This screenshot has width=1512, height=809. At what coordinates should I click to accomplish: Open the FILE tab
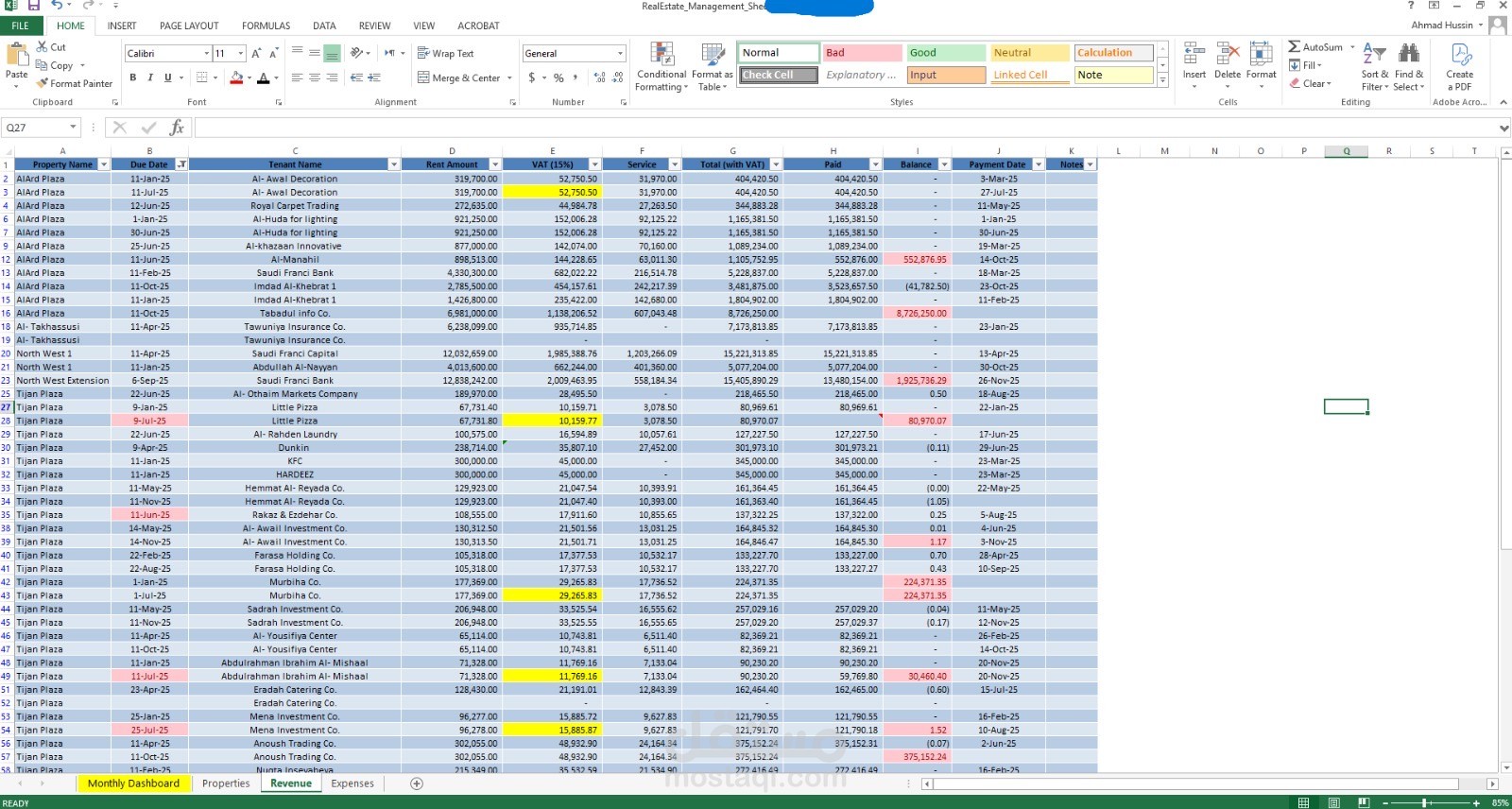coord(20,26)
